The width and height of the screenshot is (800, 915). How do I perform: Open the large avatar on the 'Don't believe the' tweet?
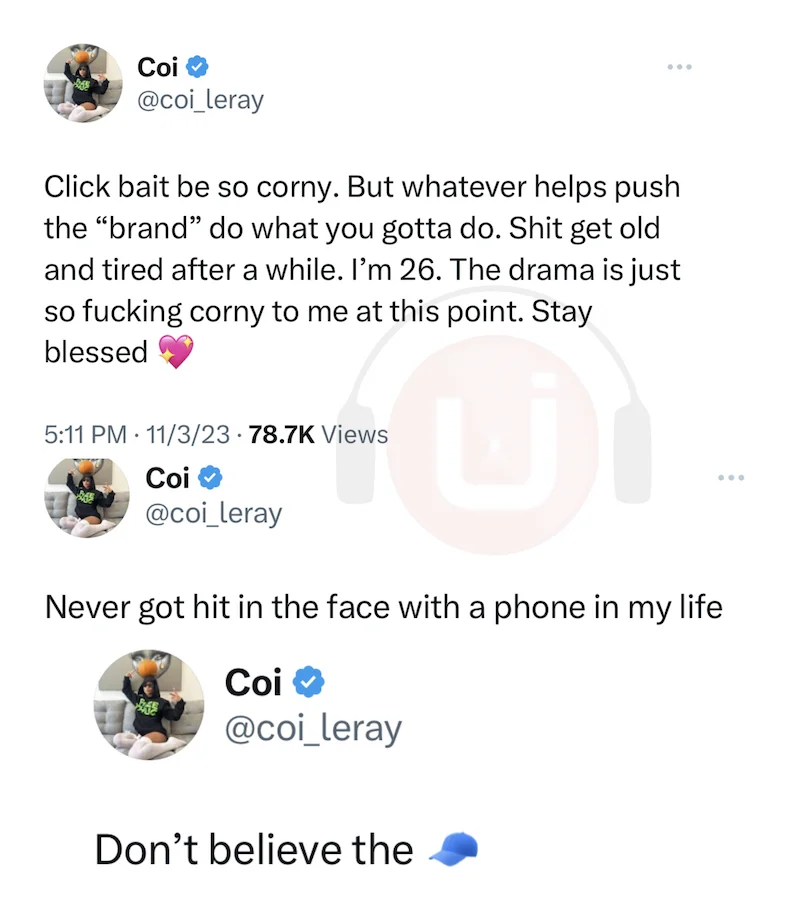[149, 705]
